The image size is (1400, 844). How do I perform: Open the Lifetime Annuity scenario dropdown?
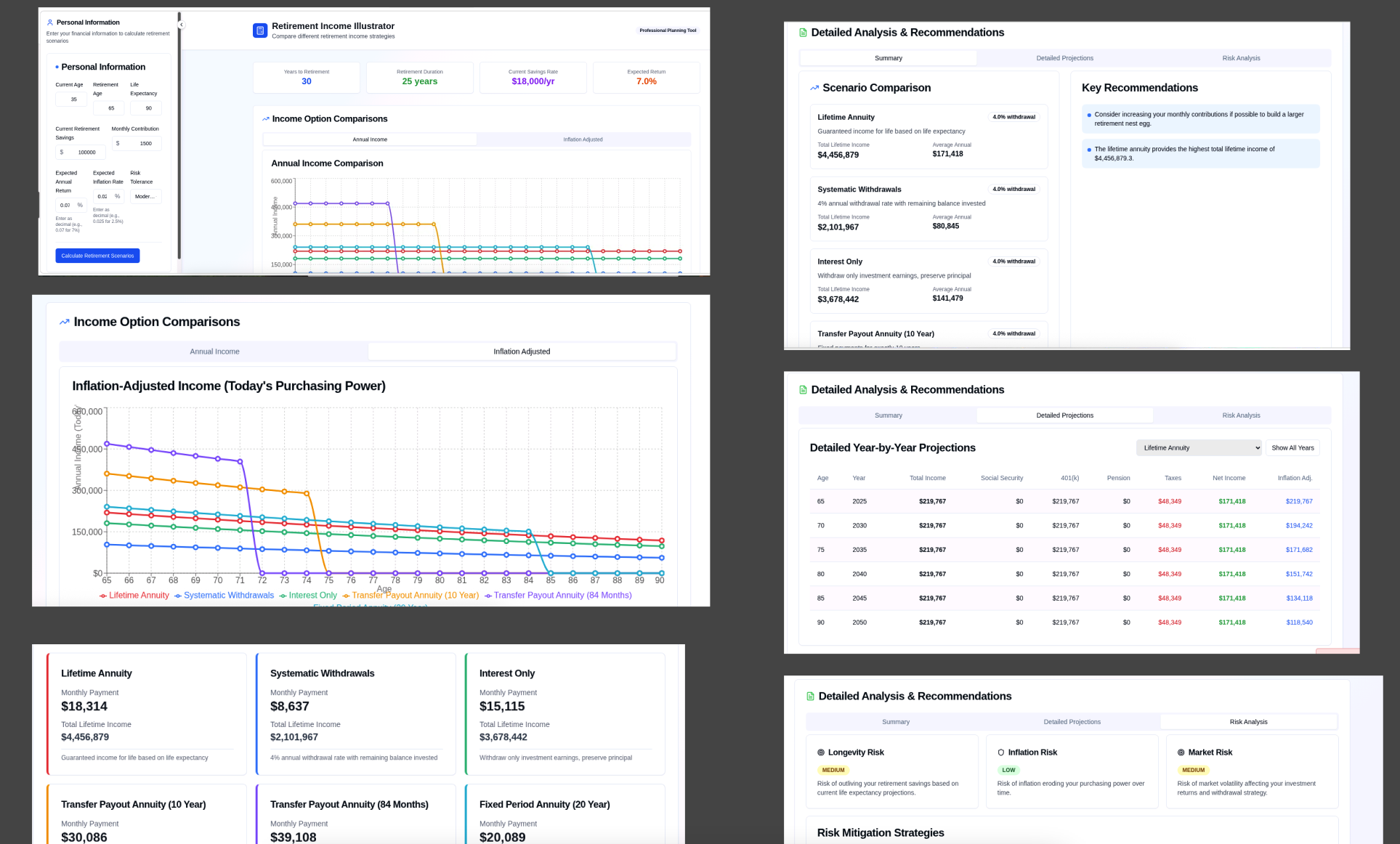(x=1199, y=448)
